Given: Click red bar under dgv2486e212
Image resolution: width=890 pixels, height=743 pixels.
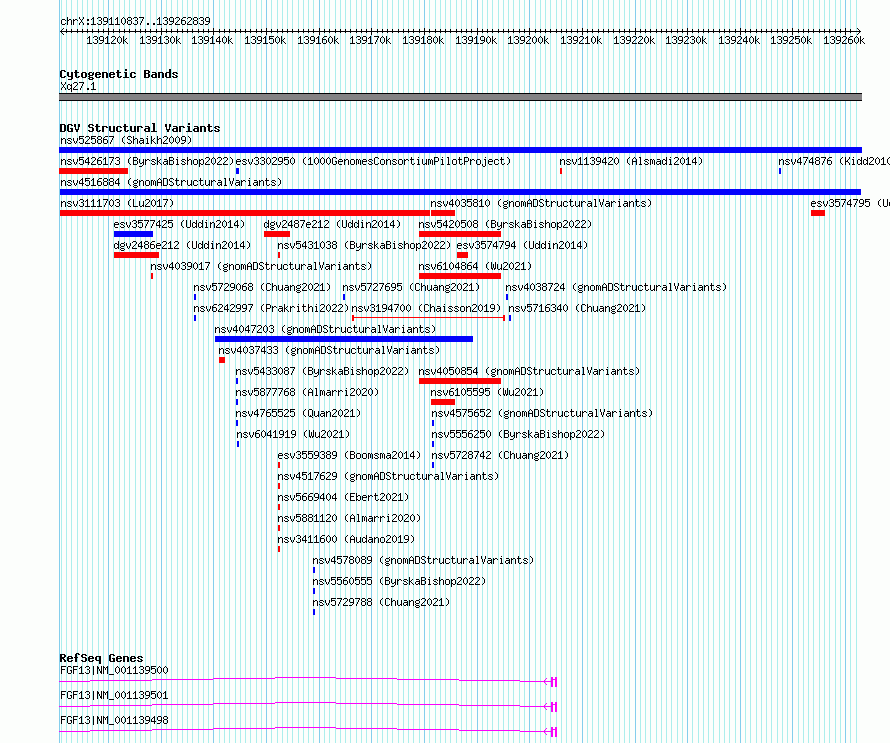Looking at the screenshot, I should [x=136, y=255].
